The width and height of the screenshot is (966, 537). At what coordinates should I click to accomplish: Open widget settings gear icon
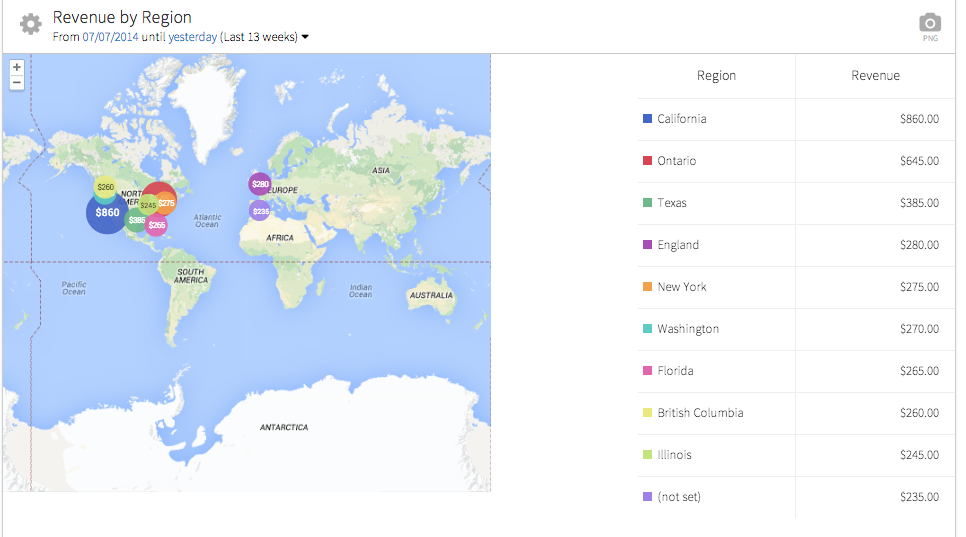(x=31, y=24)
